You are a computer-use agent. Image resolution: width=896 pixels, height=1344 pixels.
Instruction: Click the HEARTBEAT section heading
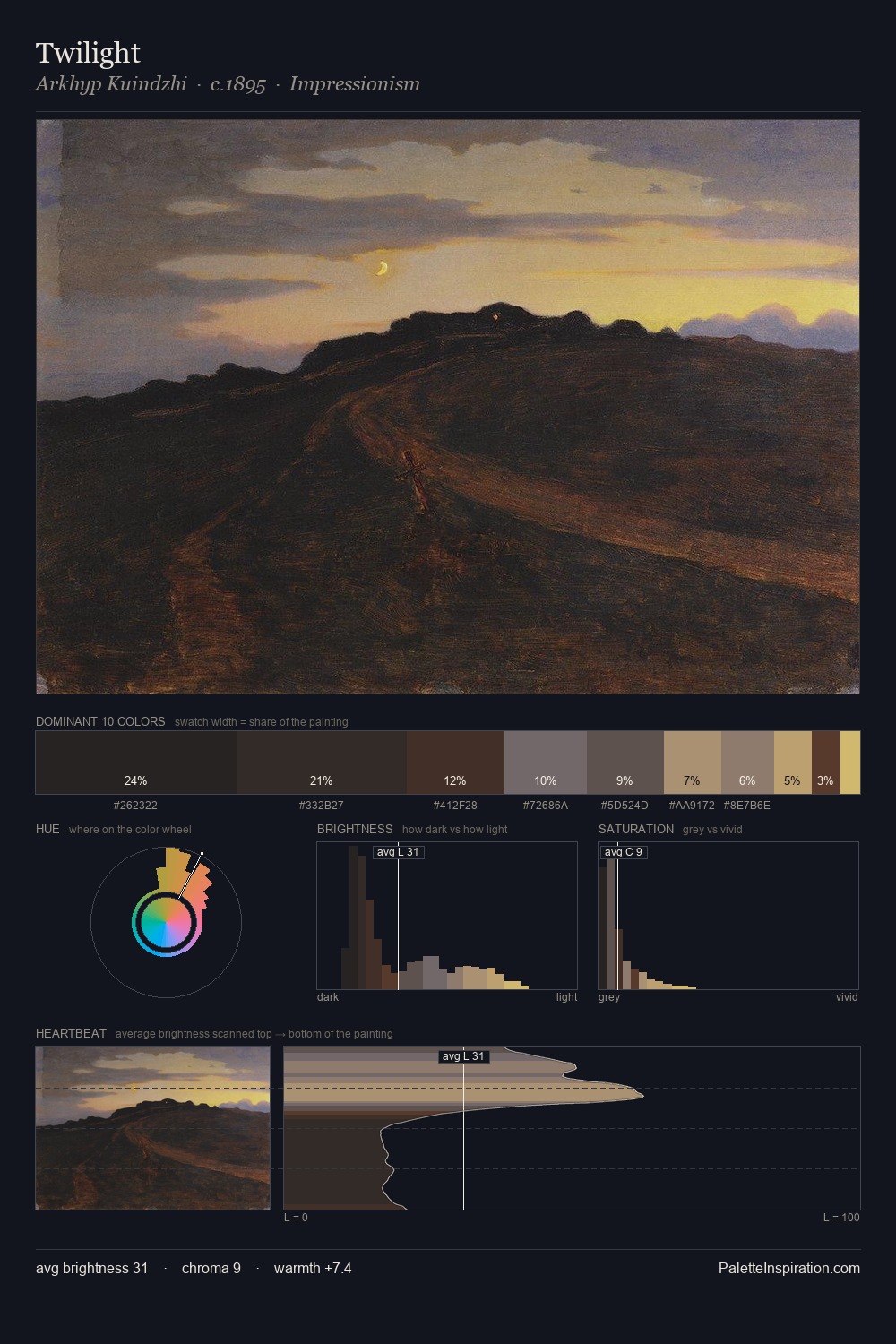point(71,1033)
